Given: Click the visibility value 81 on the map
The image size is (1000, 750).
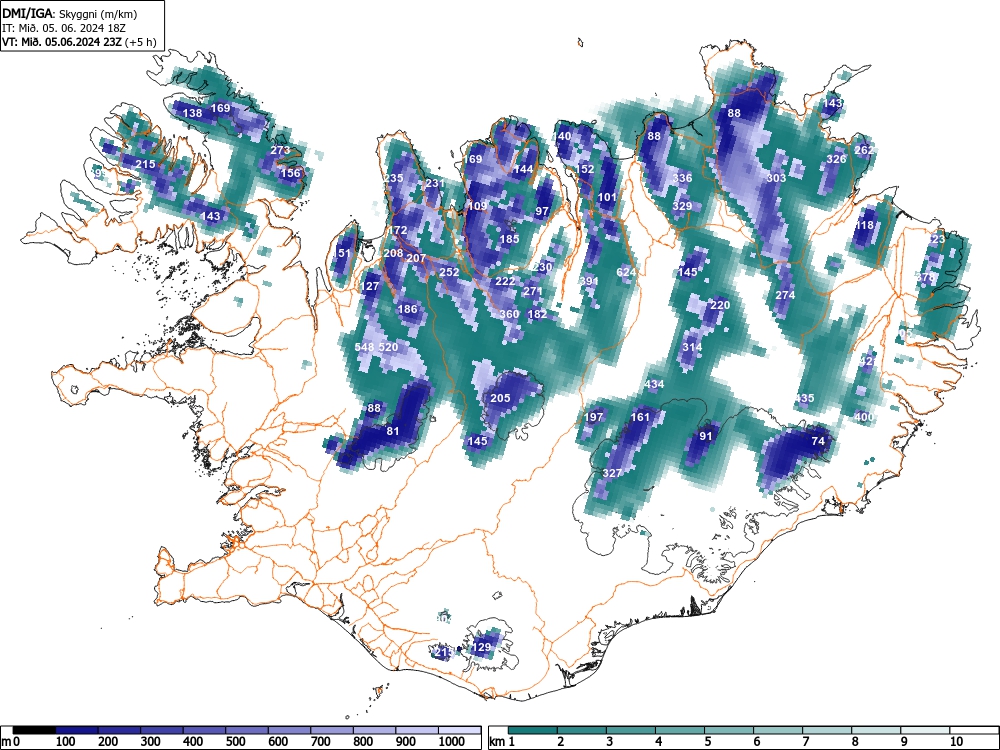Looking at the screenshot, I should coord(393,431).
